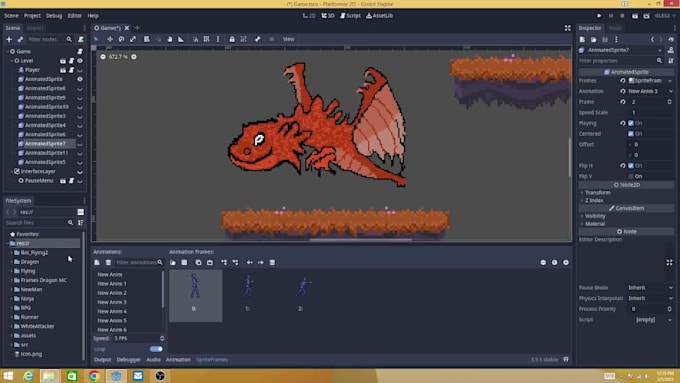Reset the Frame property to default
Screen dimensions: 680x383
623,102
